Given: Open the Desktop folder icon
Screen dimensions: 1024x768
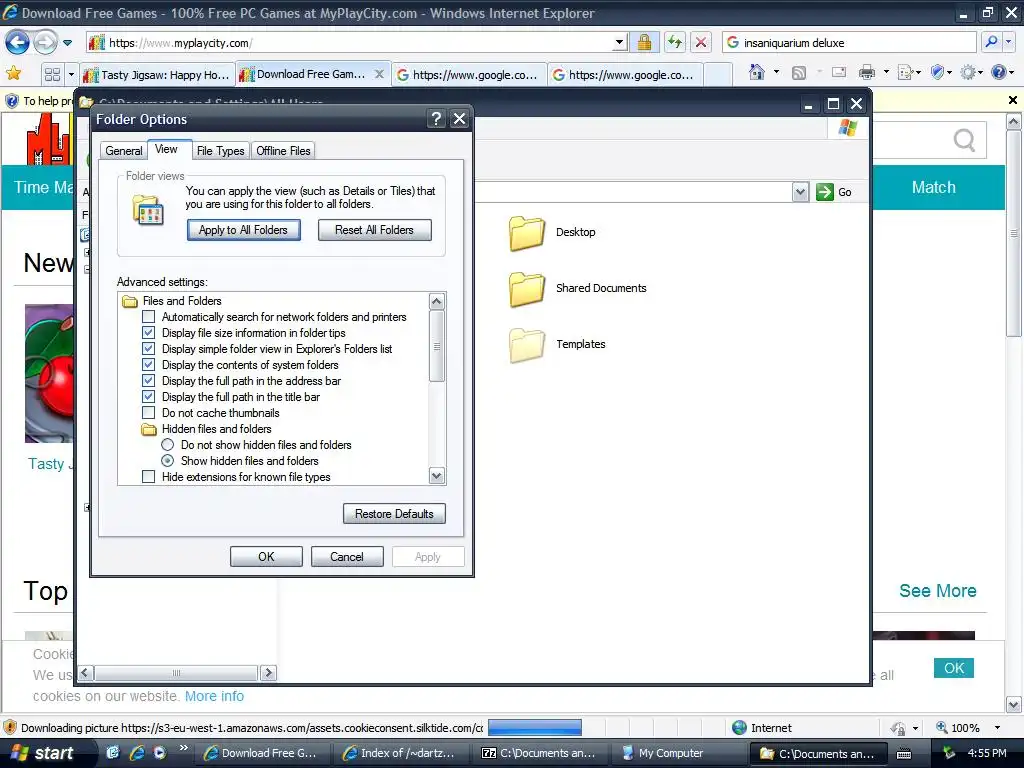Looking at the screenshot, I should [526, 233].
